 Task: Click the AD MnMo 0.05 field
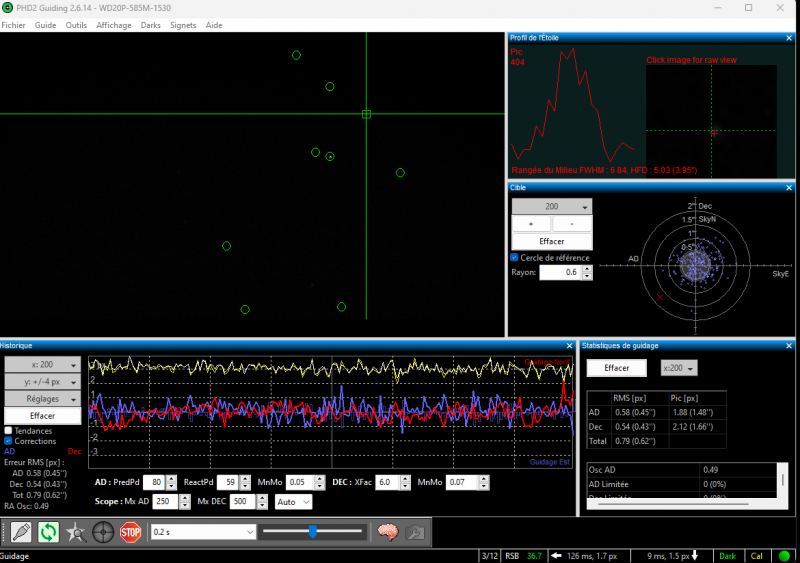coord(300,482)
